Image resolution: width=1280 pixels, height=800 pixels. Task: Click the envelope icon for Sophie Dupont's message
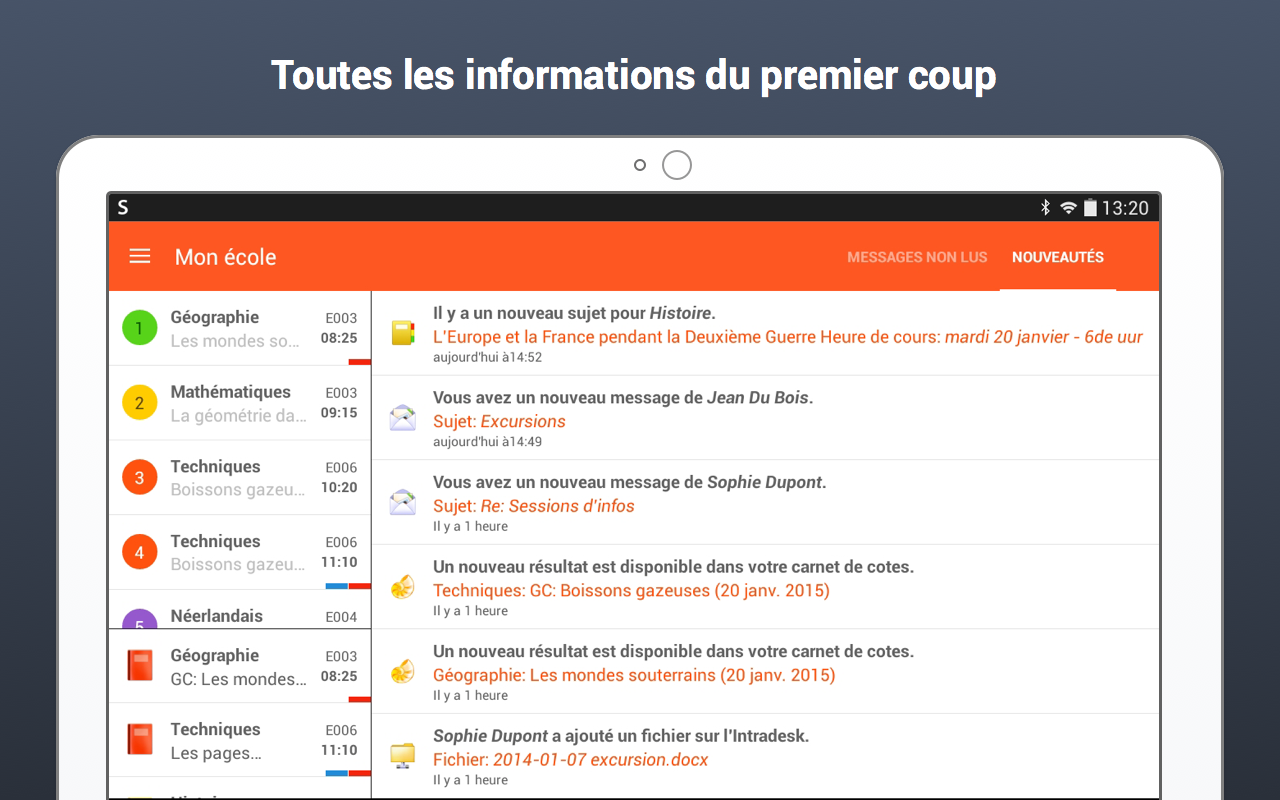pyautogui.click(x=402, y=500)
